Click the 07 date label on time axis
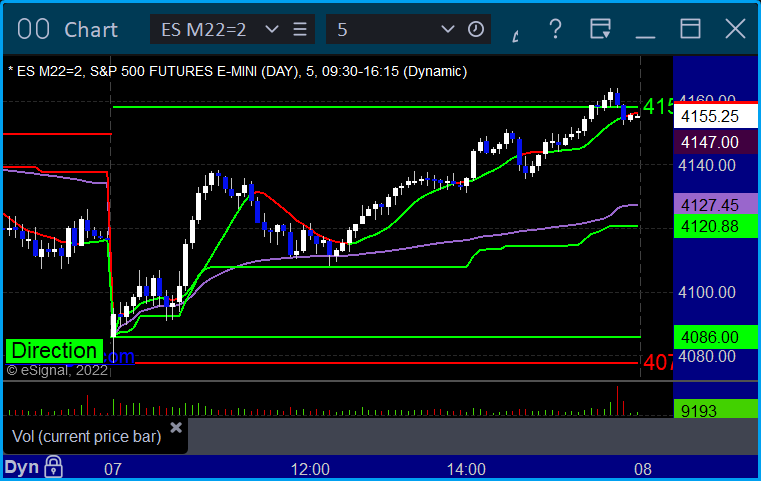 point(113,469)
